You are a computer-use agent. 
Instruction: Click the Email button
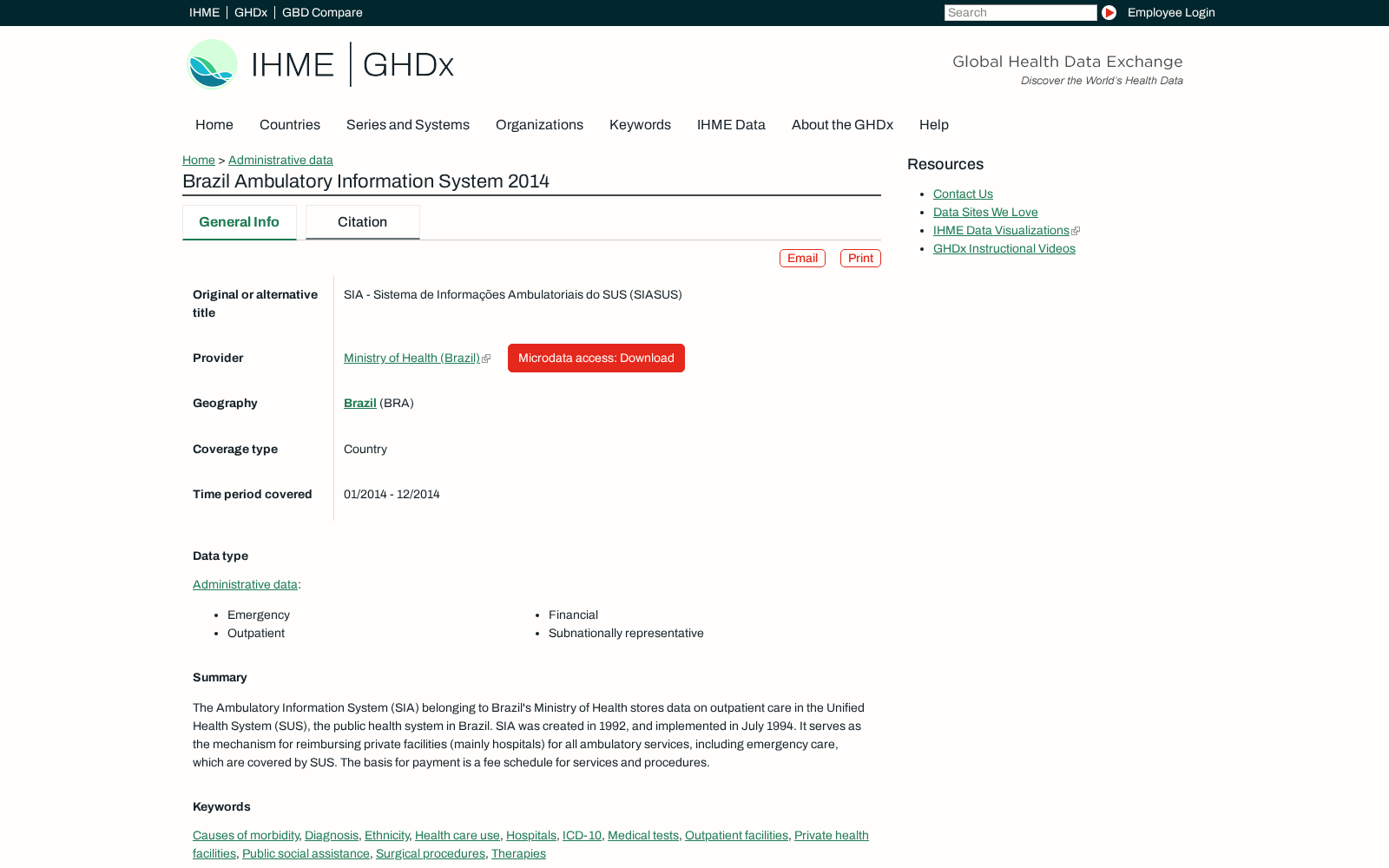point(802,258)
